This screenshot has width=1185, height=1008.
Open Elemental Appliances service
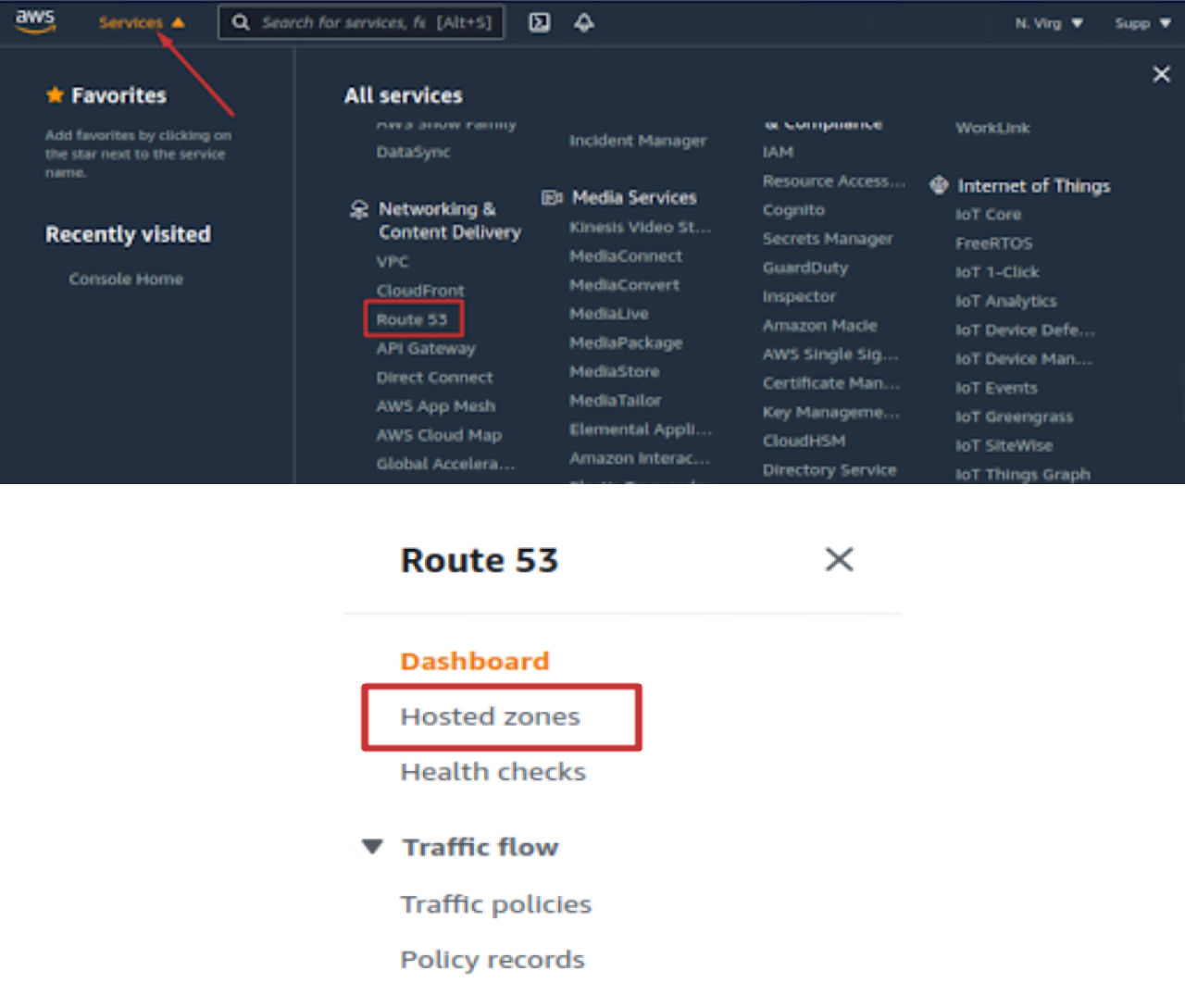click(641, 429)
